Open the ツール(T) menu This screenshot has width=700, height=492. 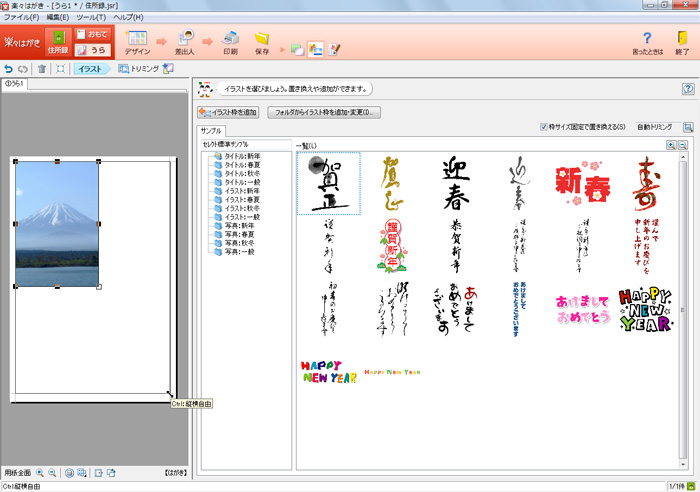click(91, 18)
